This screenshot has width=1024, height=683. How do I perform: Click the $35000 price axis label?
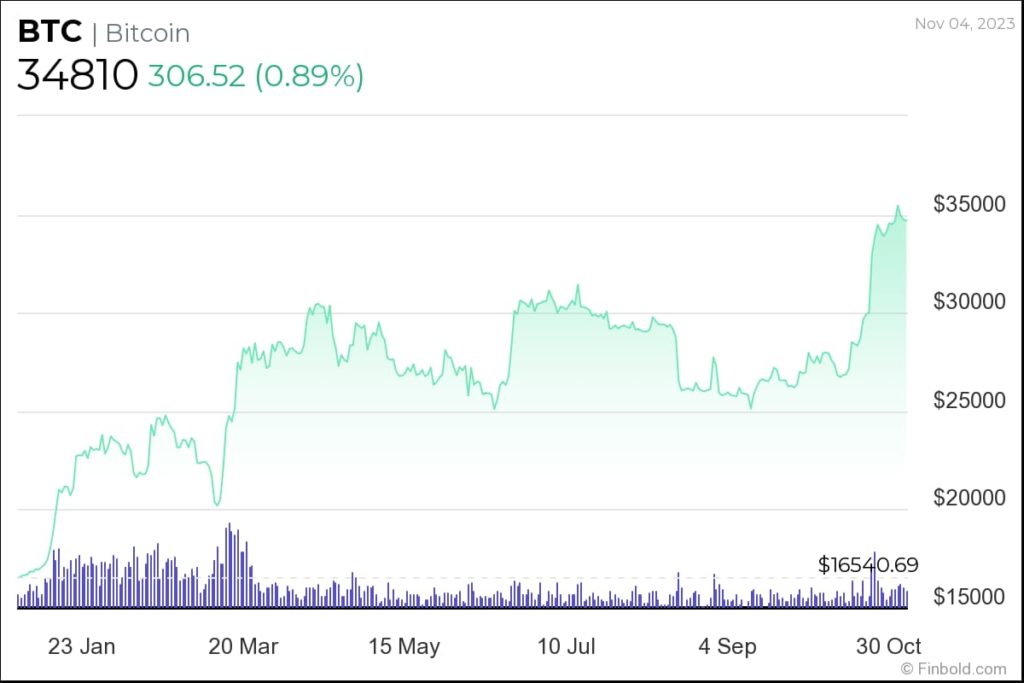coord(969,204)
